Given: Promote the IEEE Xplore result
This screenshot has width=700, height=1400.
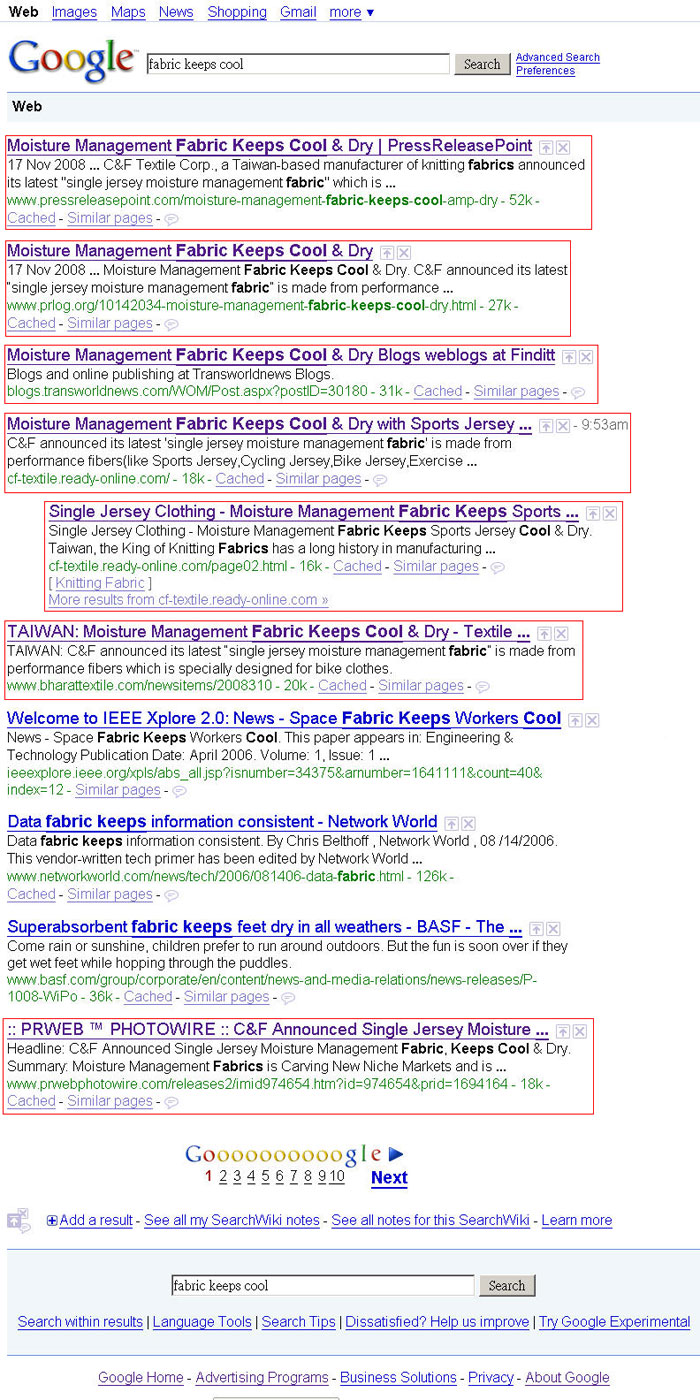Looking at the screenshot, I should 576,720.
